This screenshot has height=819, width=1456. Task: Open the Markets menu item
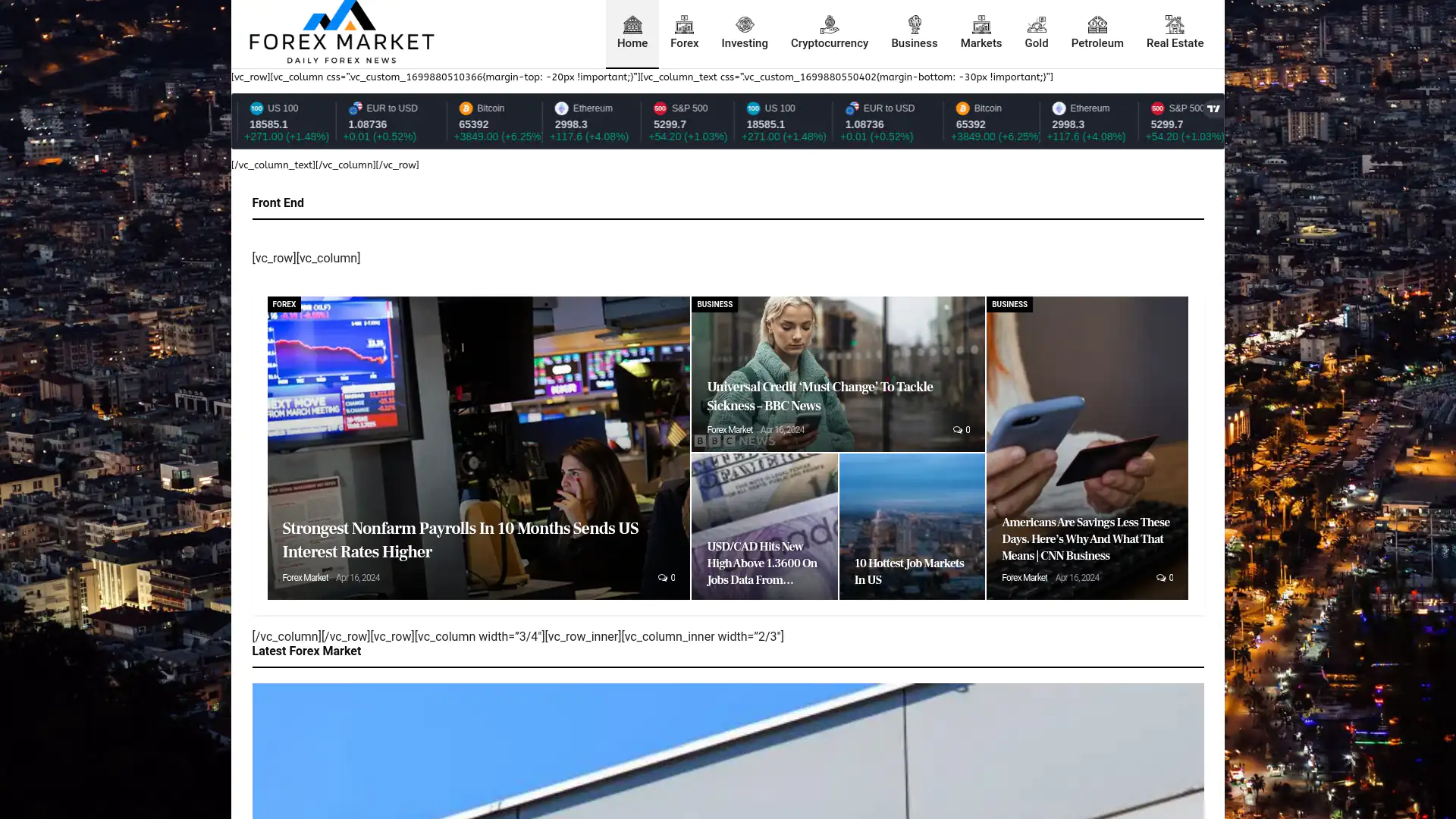click(x=981, y=34)
